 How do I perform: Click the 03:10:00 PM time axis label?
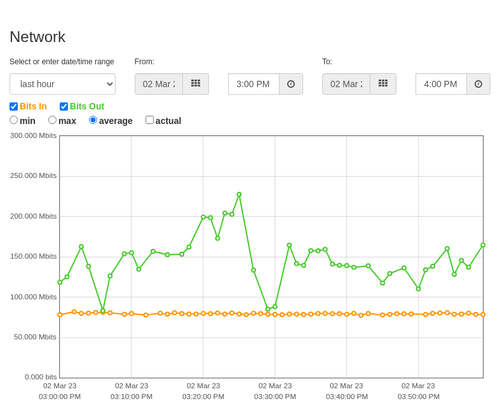pyautogui.click(x=131, y=397)
